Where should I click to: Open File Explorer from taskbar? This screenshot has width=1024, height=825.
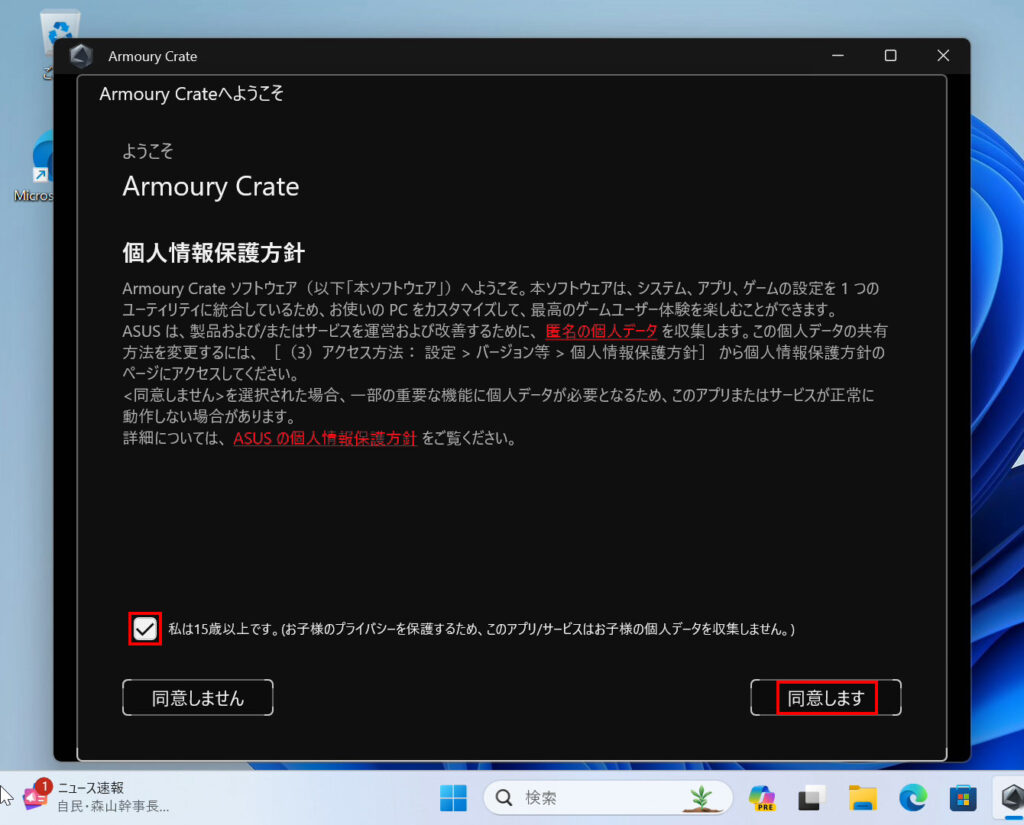click(863, 798)
